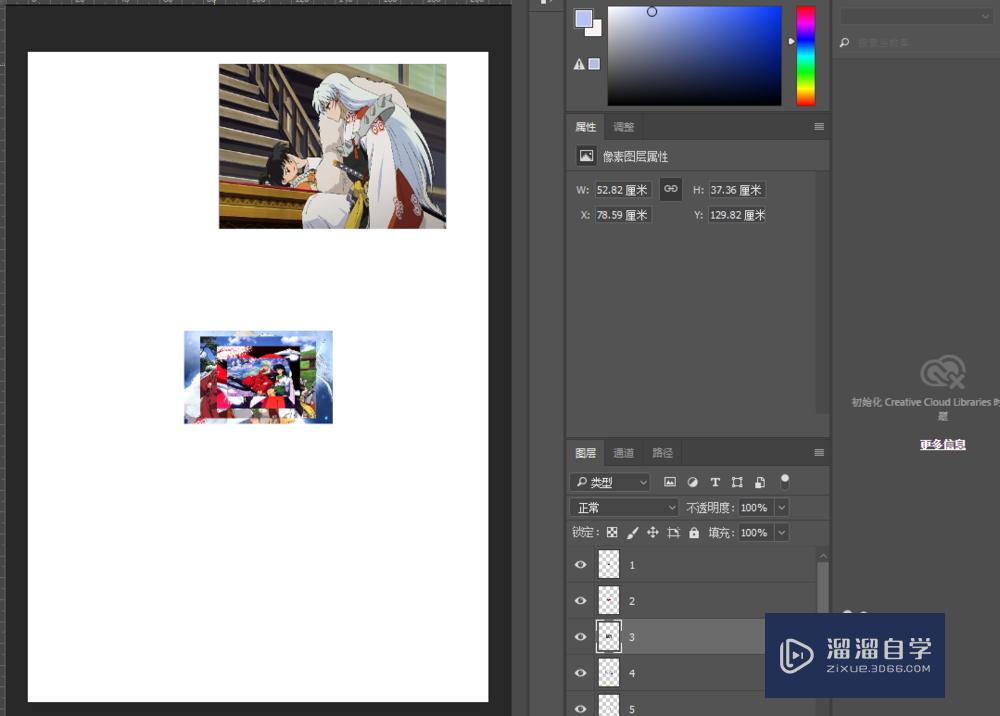This screenshot has height=716, width=1000.
Task: Pick a color in the color field
Action: click(x=694, y=56)
